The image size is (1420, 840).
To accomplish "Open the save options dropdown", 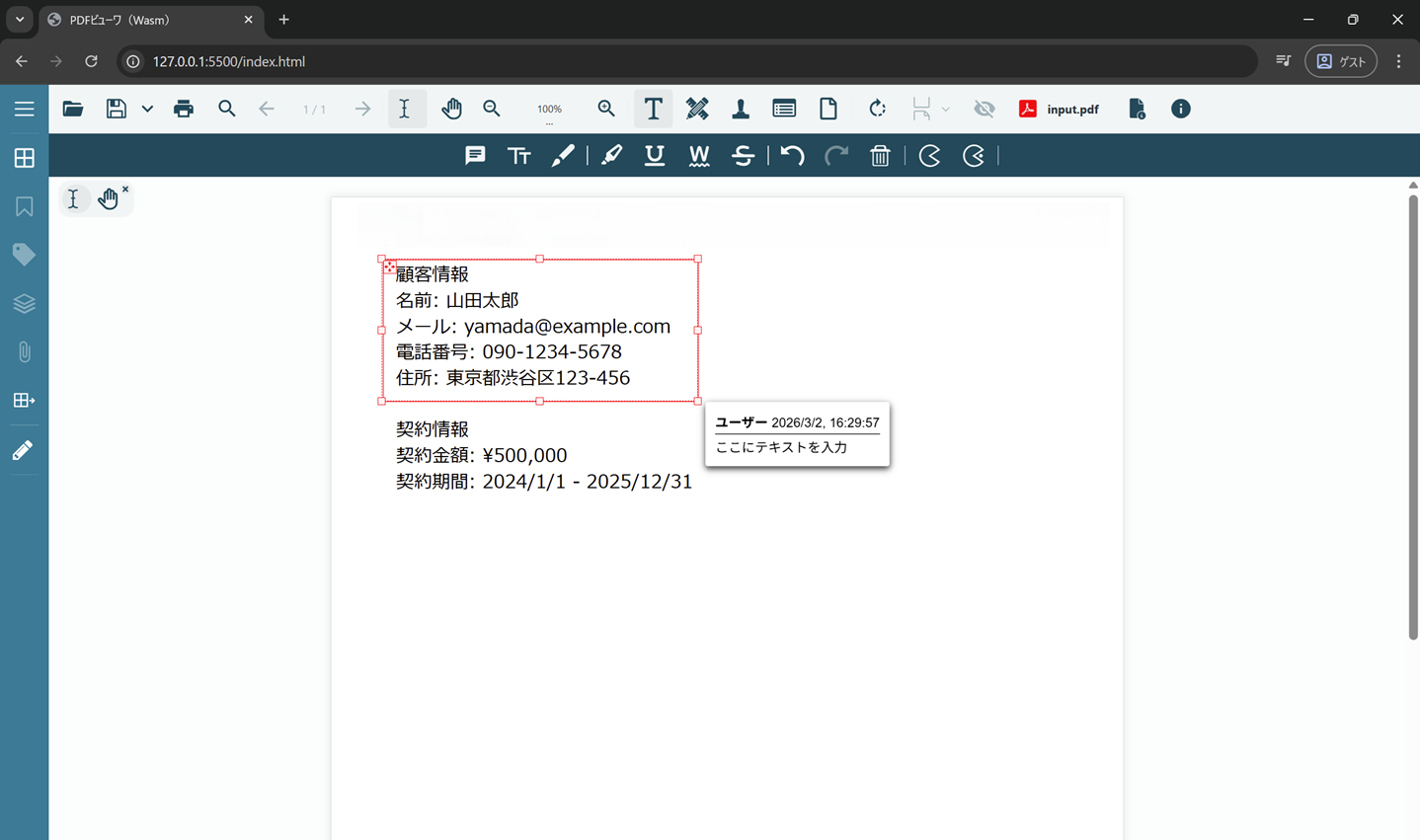I will pos(146,109).
